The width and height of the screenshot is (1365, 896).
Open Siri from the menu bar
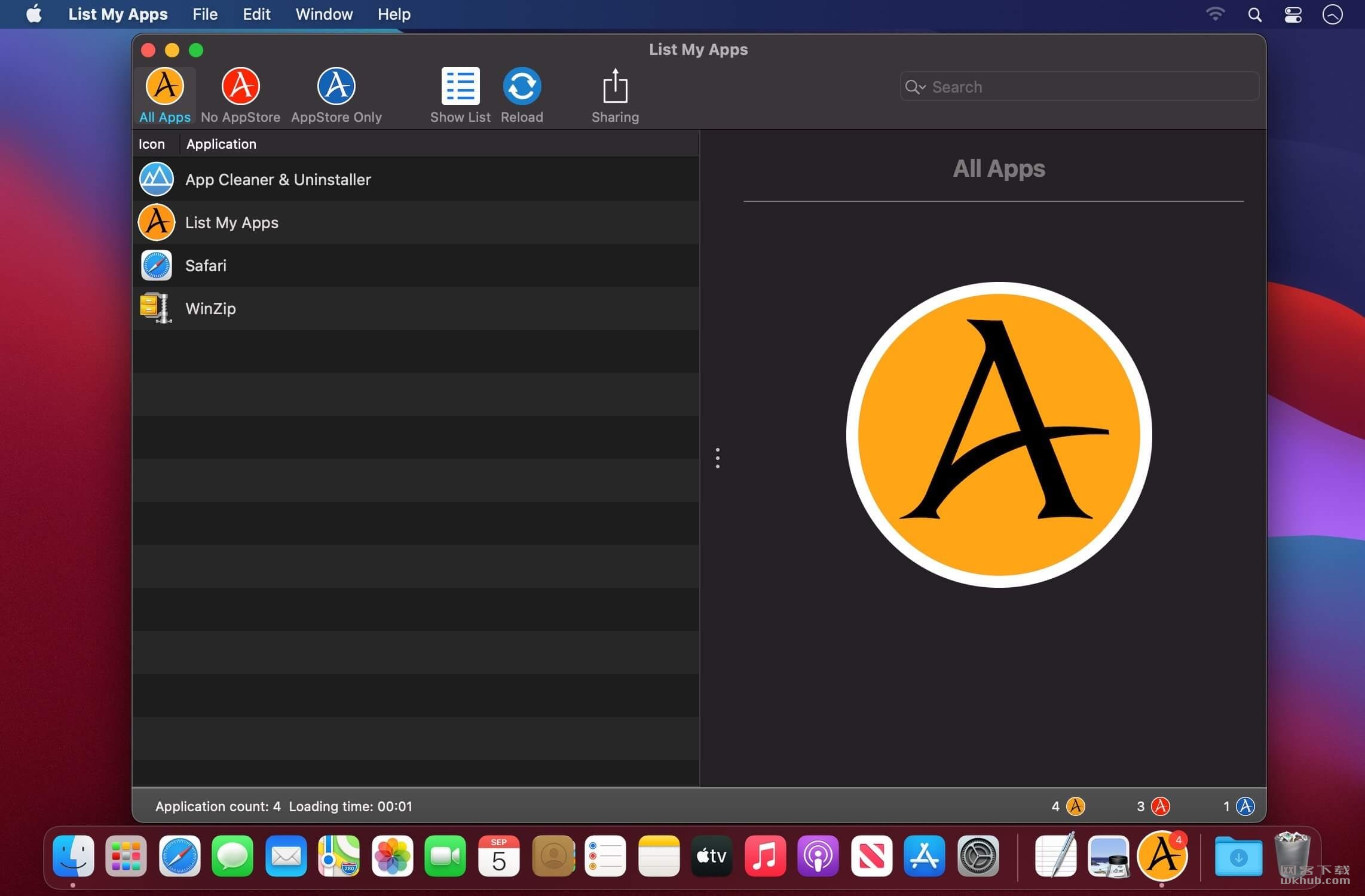1333,14
